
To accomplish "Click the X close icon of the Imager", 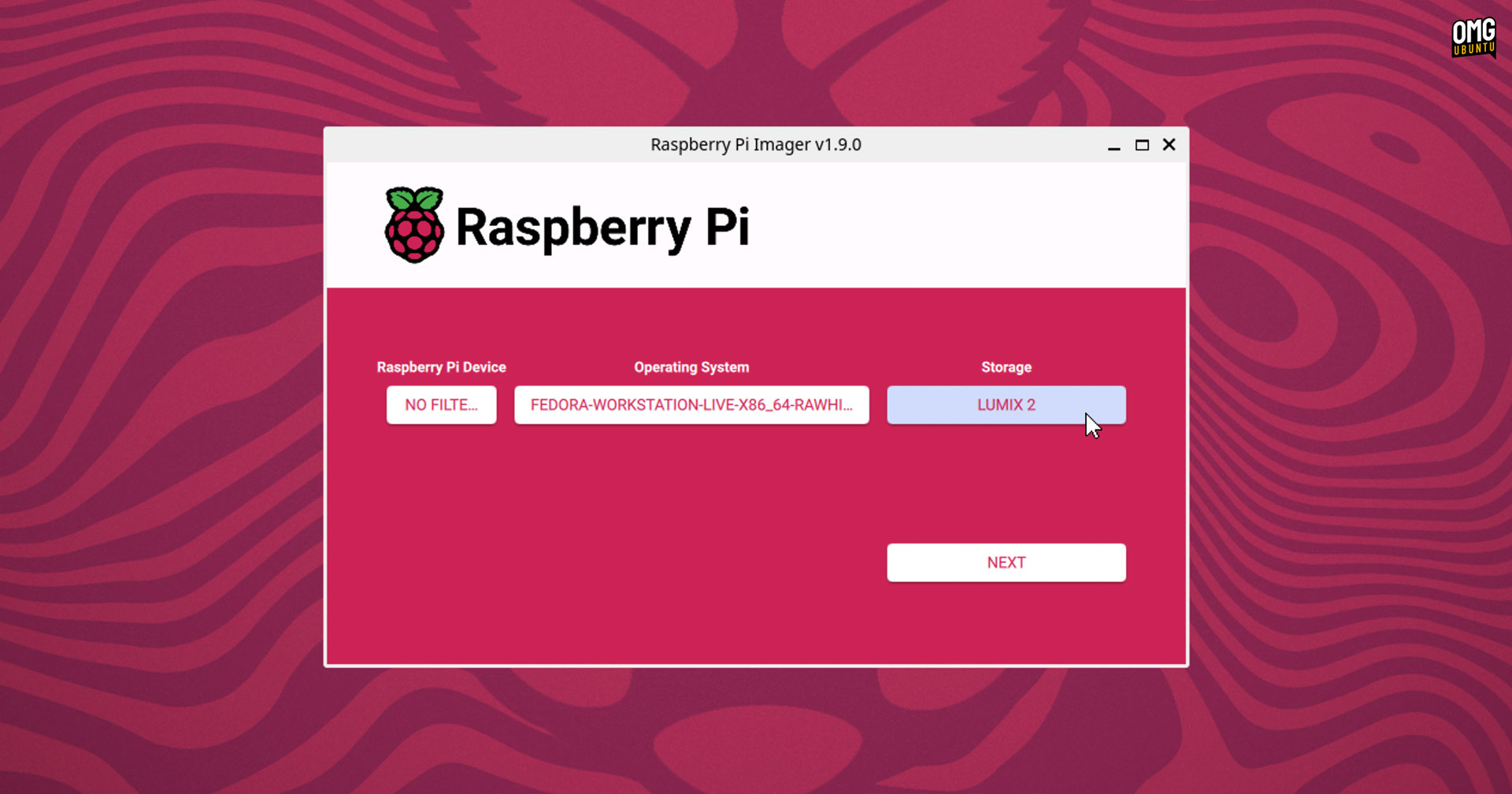I will click(1169, 145).
